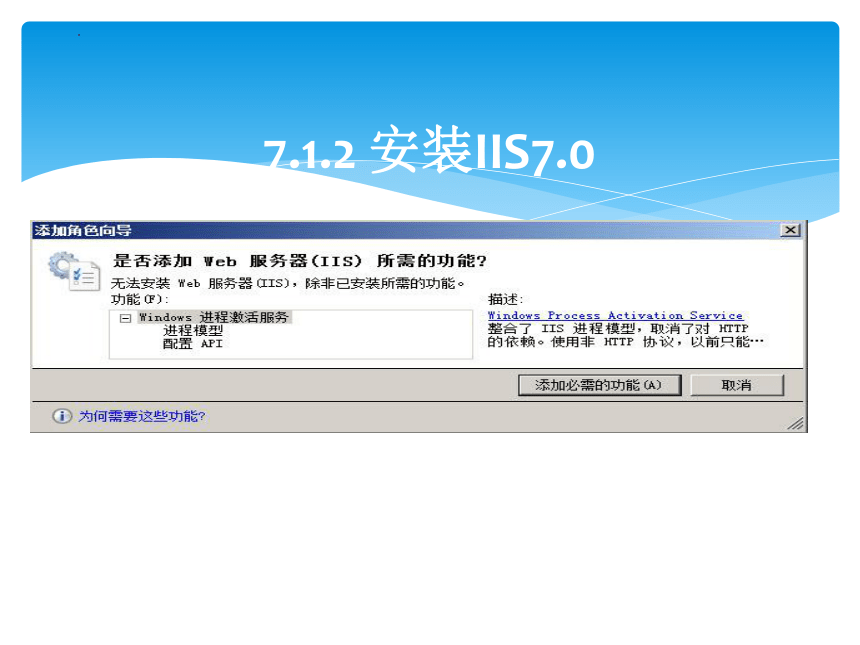Click the 功能 (F): label
860x645 pixels.
click(140, 299)
